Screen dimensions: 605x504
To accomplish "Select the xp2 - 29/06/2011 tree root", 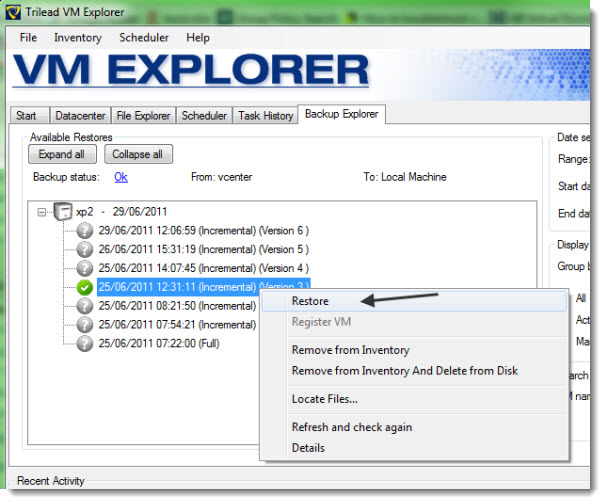I will click(x=121, y=211).
